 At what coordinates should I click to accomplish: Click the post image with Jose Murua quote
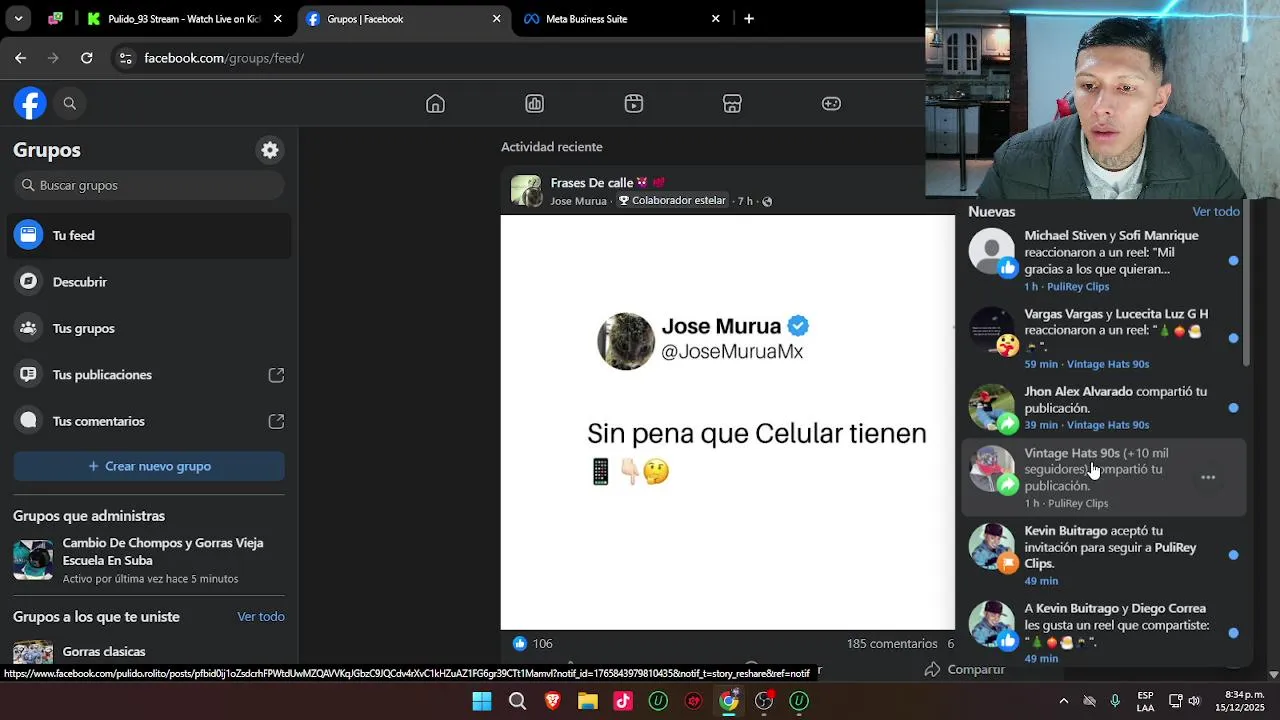(x=728, y=422)
